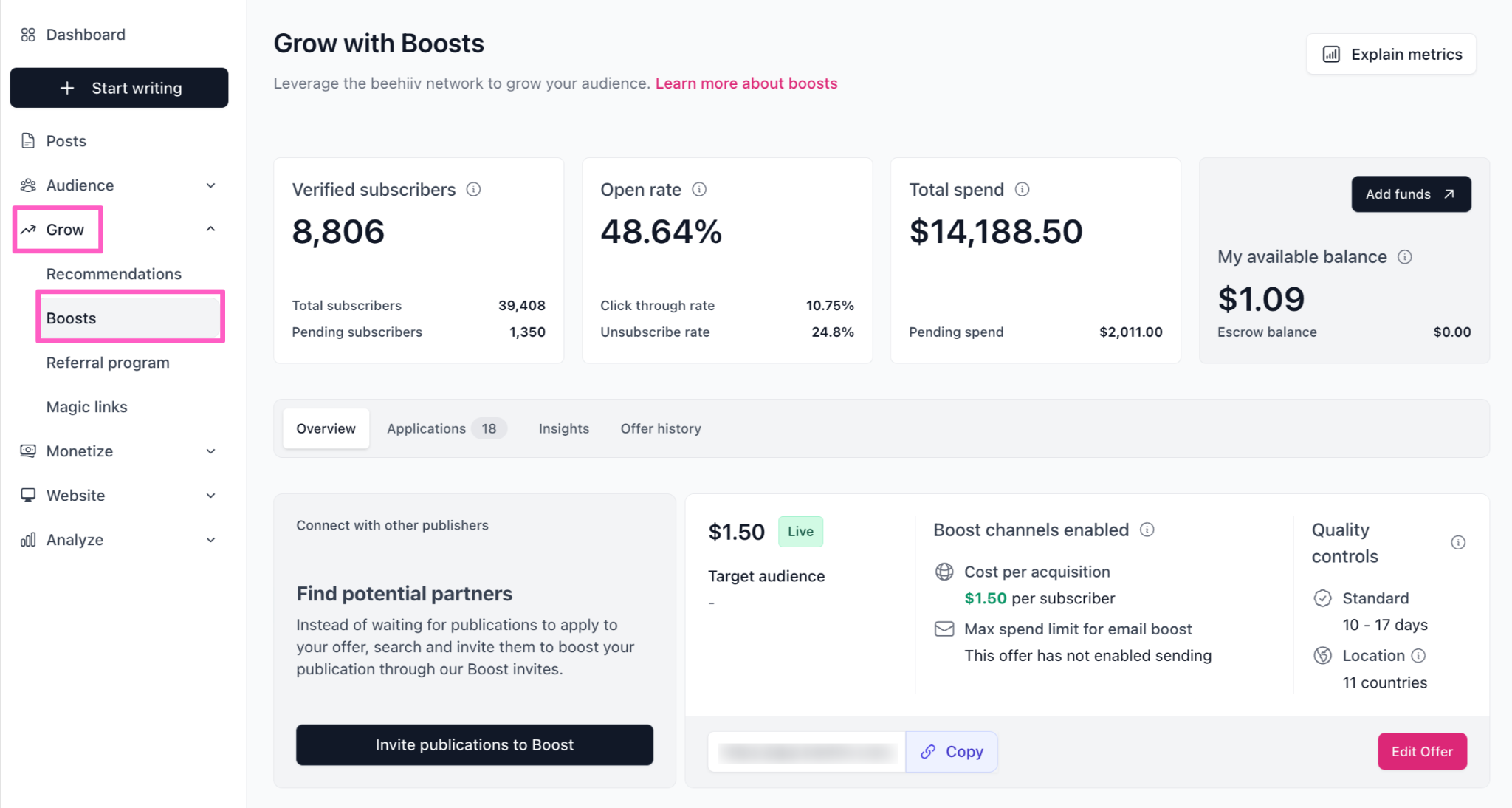Expand the Monetize menu chevron
This screenshot has width=1512, height=808.
pyautogui.click(x=210, y=451)
